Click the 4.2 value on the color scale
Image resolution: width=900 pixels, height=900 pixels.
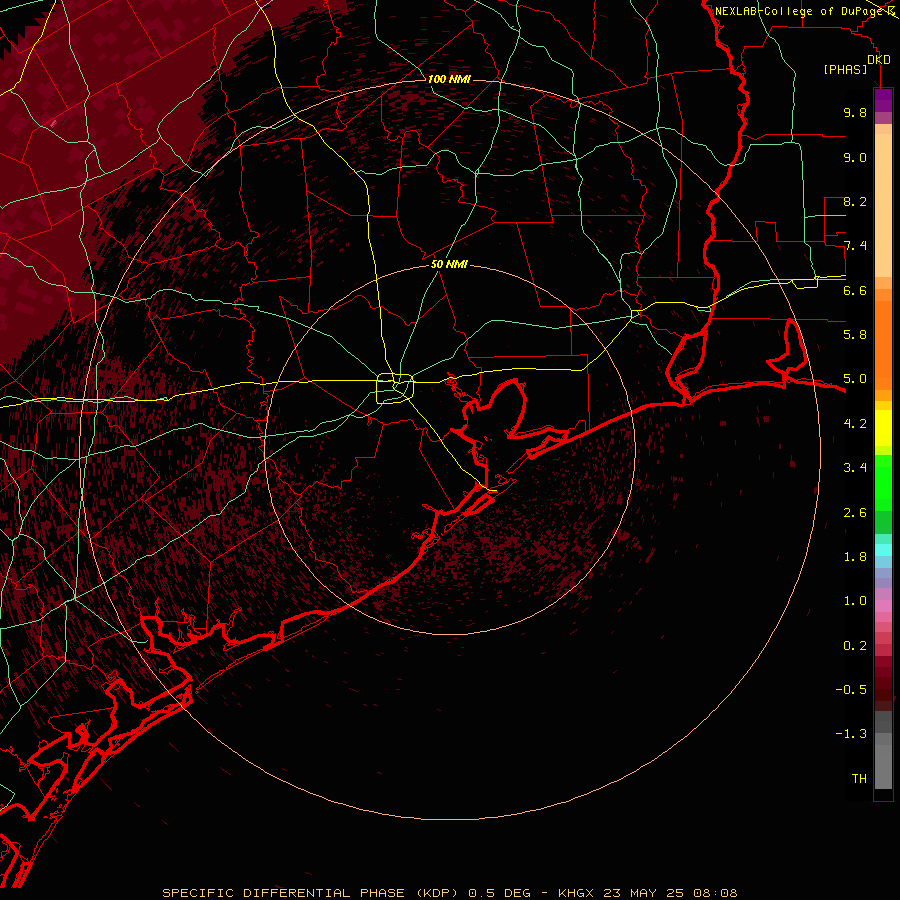point(855,424)
